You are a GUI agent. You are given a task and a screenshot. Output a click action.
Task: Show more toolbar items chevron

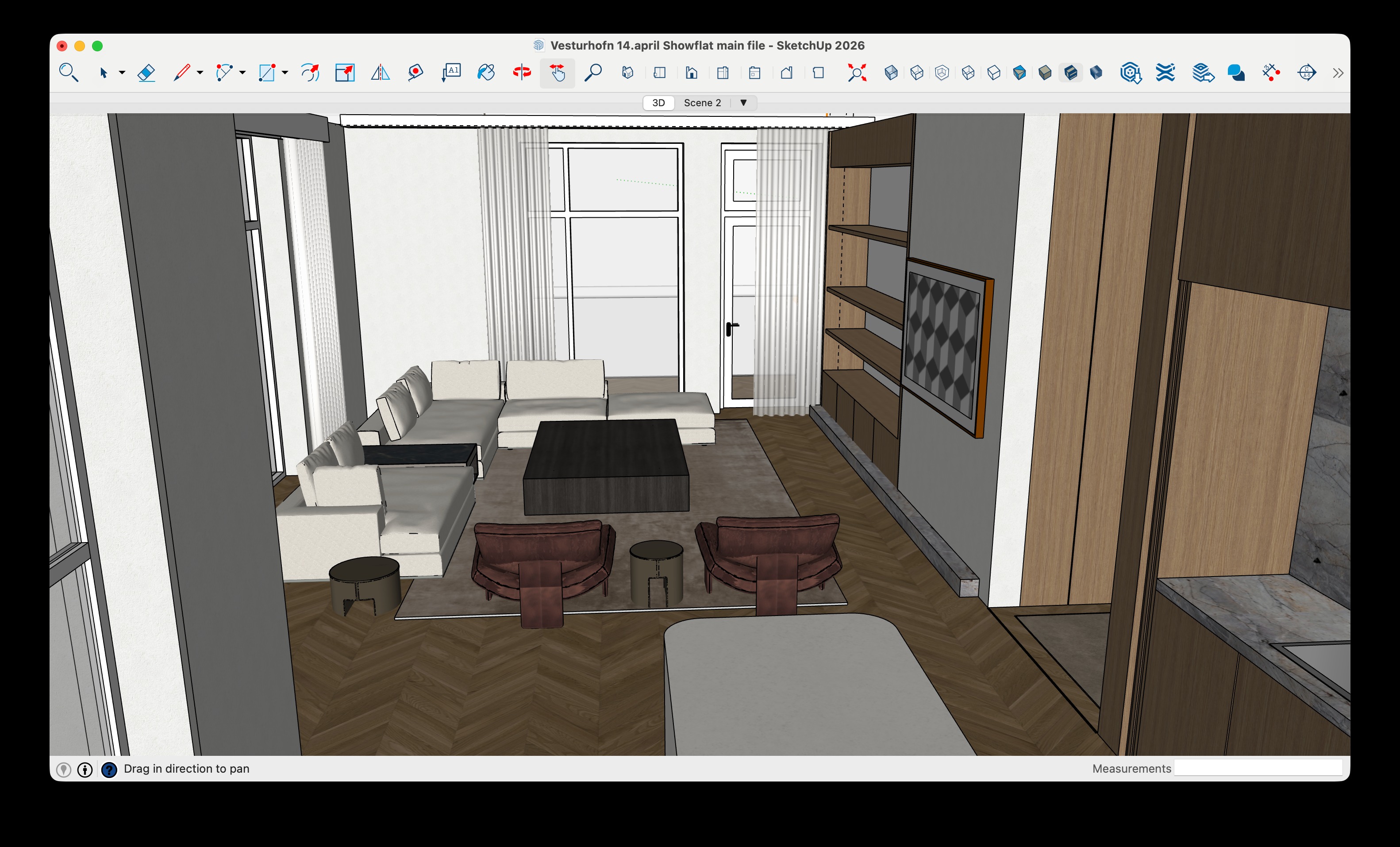tap(1338, 73)
